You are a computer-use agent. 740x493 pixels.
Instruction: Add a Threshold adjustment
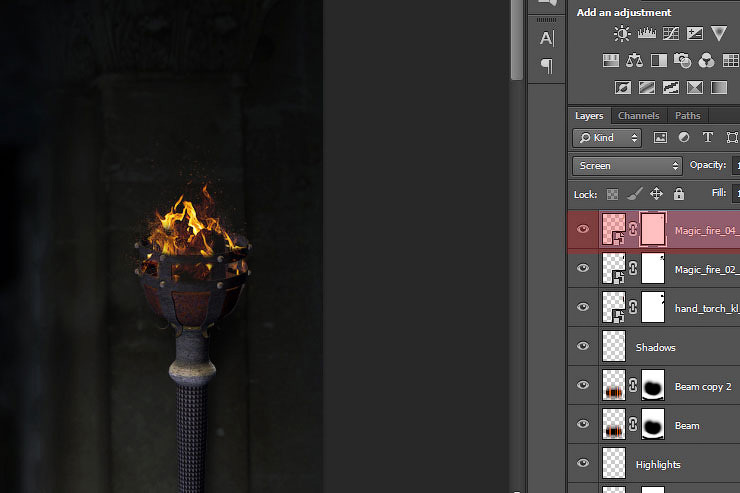point(671,88)
